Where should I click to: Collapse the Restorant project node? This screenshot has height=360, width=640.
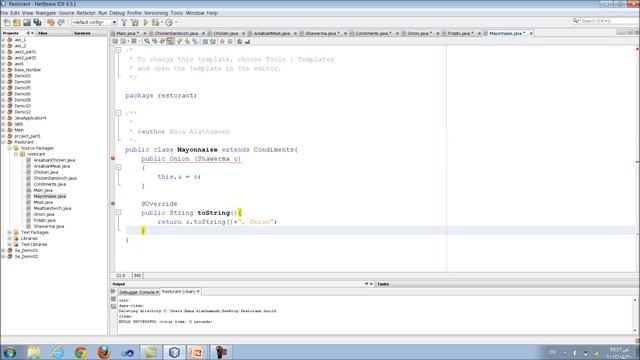(4, 142)
